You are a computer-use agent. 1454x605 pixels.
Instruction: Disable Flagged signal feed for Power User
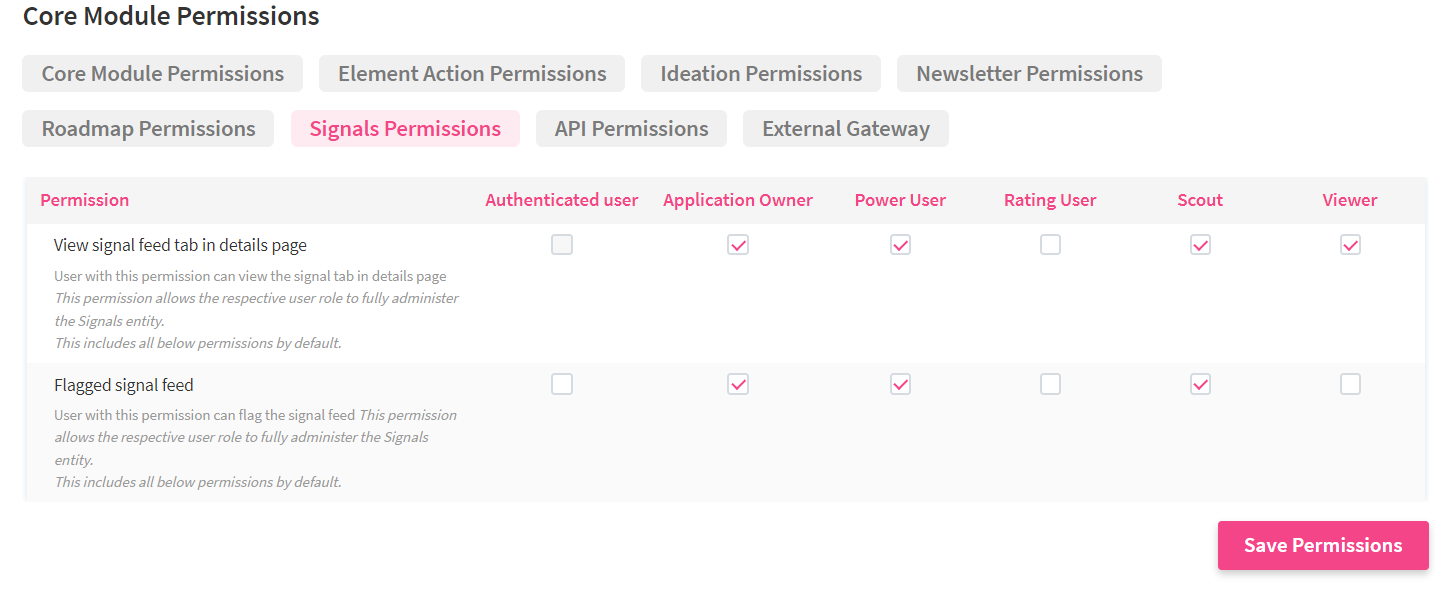pyautogui.click(x=900, y=384)
